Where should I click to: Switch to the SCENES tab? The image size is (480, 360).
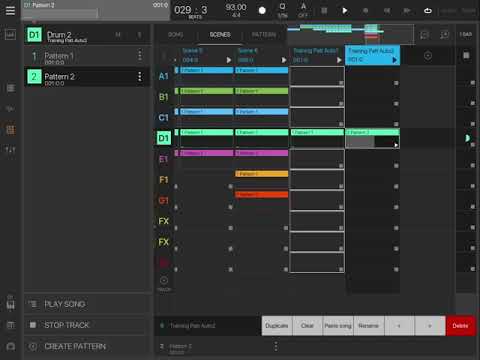point(220,35)
